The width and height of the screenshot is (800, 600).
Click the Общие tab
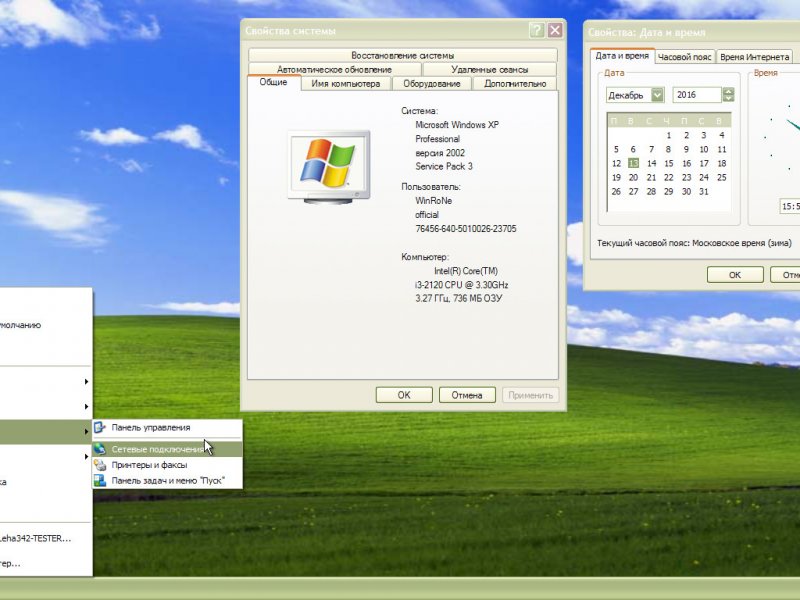coord(273,82)
